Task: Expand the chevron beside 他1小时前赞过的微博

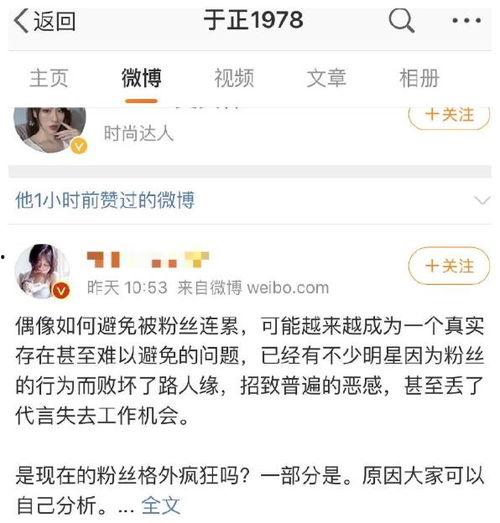Action: click(482, 201)
